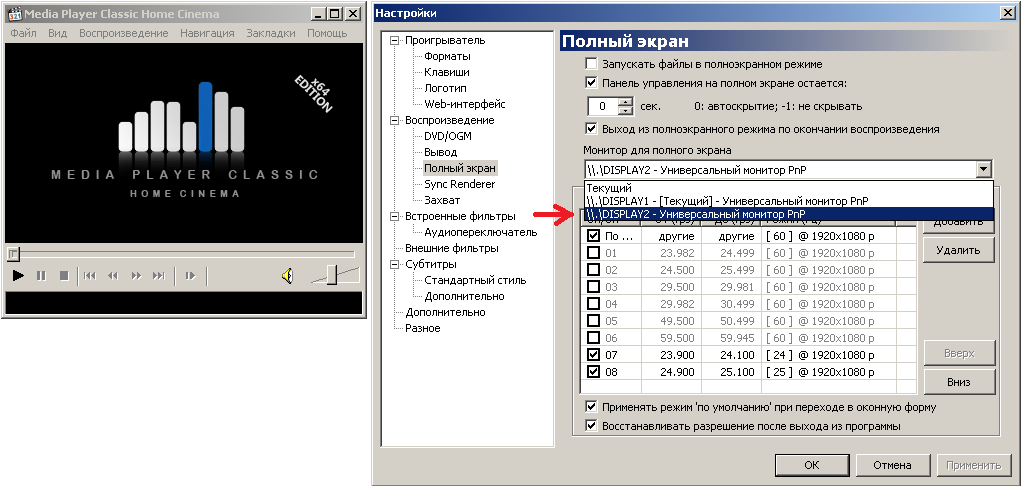Click the Удалить button

click(x=958, y=250)
